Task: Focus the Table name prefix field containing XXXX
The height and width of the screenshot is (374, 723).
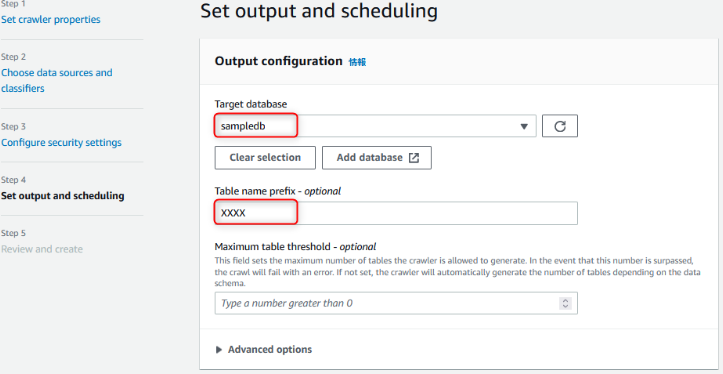Action: (396, 213)
